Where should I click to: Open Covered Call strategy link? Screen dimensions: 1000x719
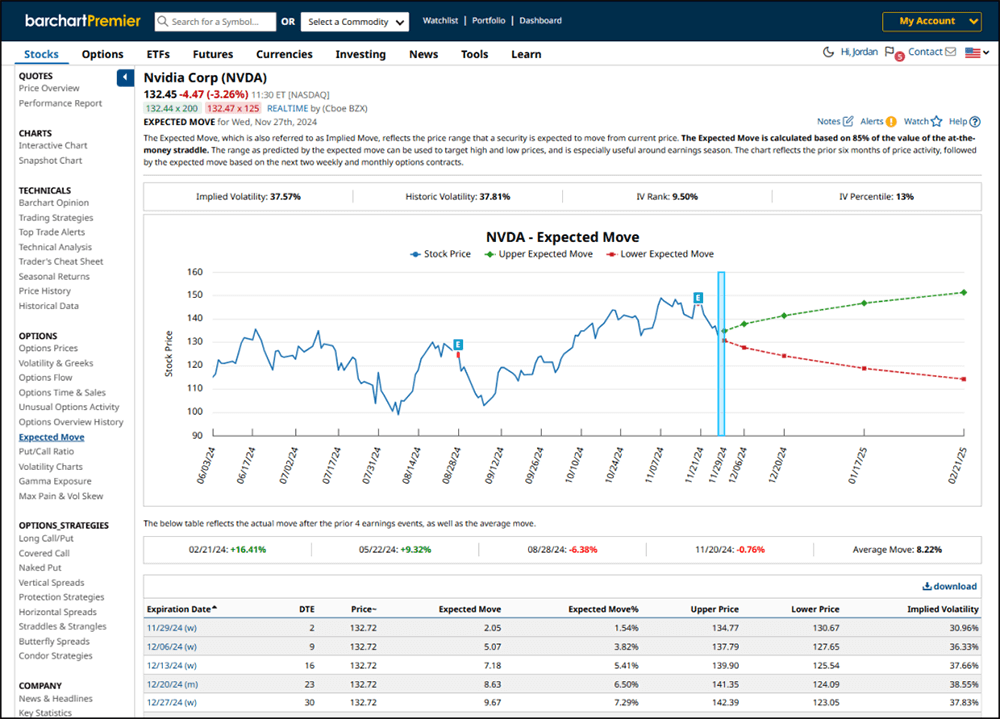pyautogui.click(x=44, y=553)
